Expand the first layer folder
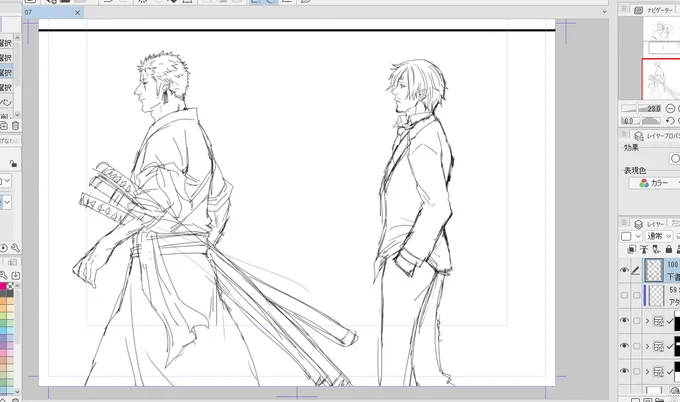Image resolution: width=680 pixels, height=402 pixels. [x=647, y=321]
